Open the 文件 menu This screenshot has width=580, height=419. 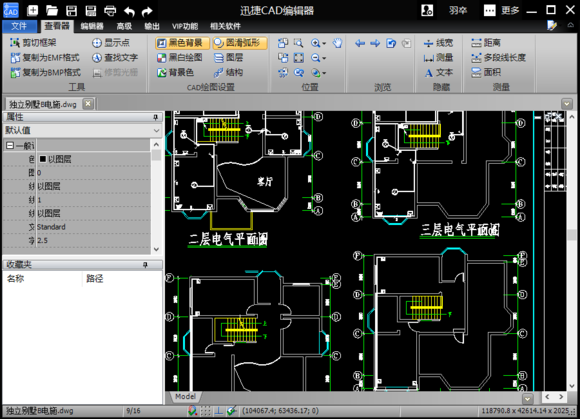pos(19,26)
